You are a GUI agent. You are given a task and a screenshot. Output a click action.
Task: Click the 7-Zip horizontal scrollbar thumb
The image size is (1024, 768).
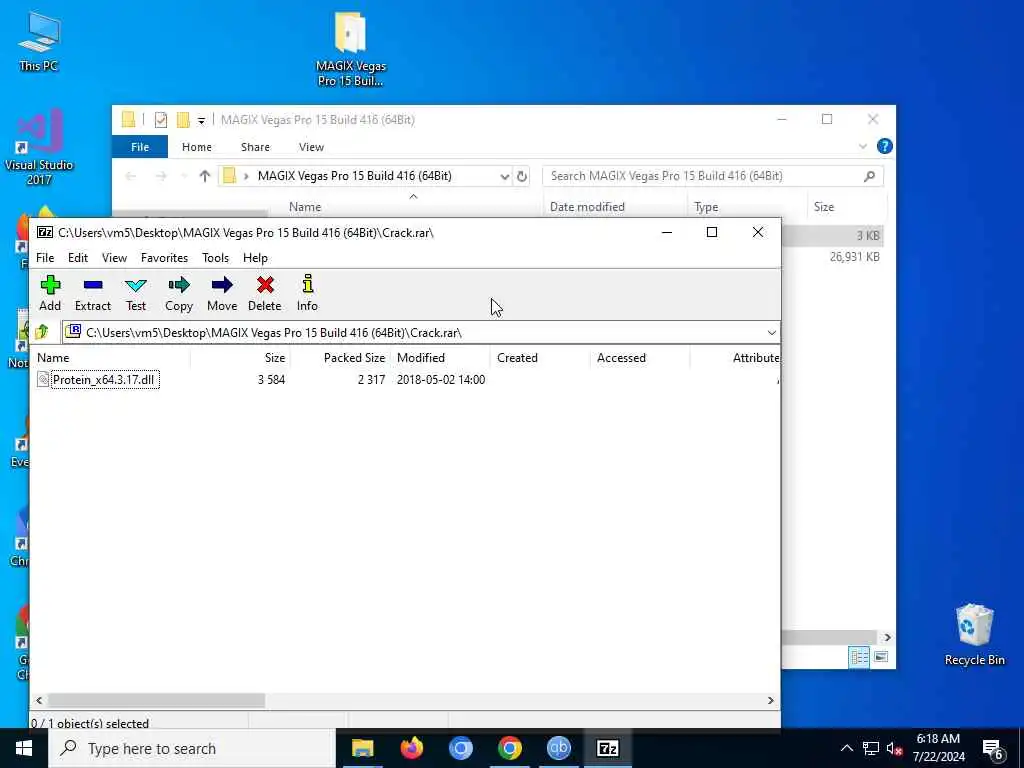click(157, 701)
